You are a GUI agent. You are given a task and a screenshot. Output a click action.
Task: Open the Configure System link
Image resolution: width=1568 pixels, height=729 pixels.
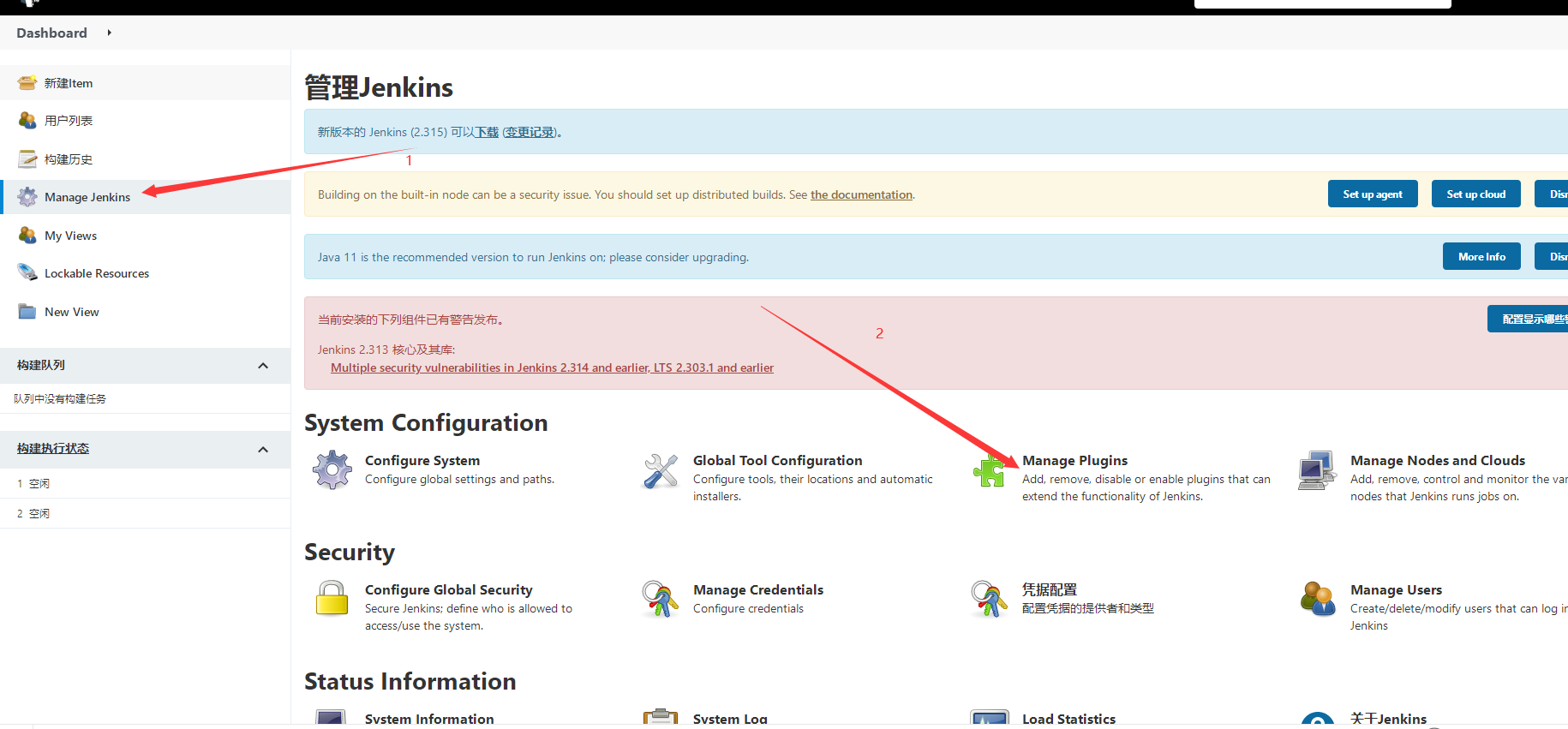click(422, 460)
